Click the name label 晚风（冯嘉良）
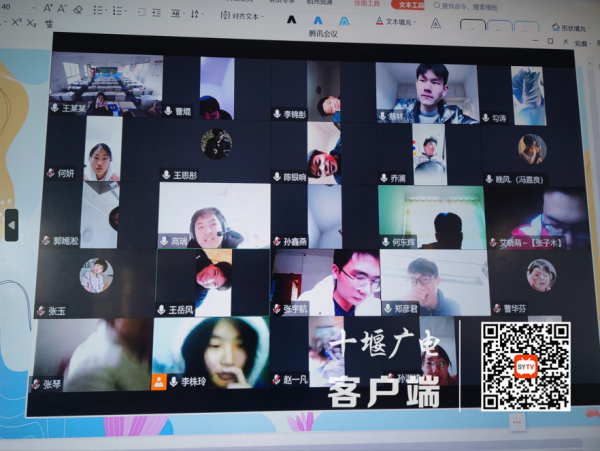The width and height of the screenshot is (600, 451). pyautogui.click(x=519, y=179)
